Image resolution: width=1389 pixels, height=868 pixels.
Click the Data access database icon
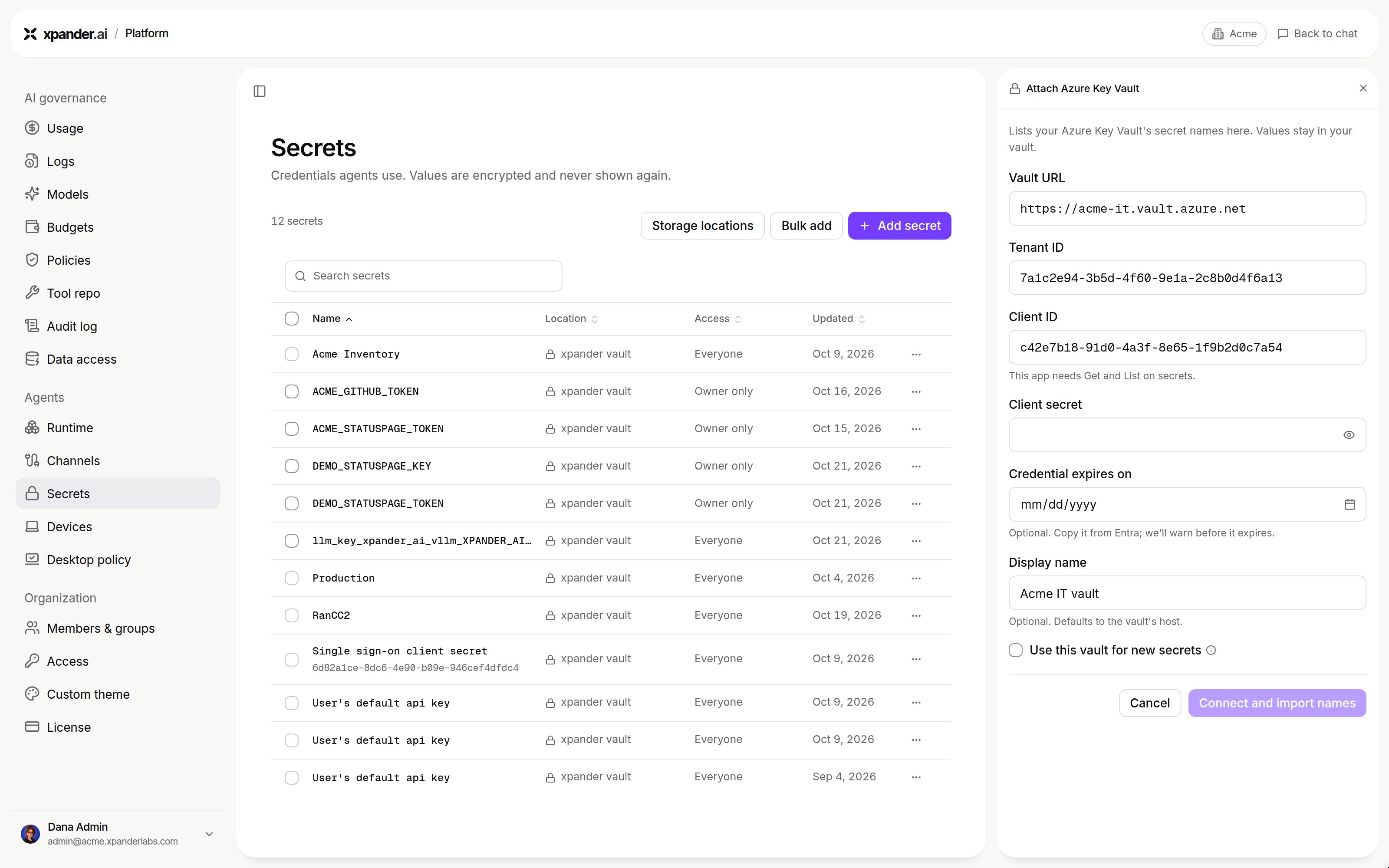point(32,359)
